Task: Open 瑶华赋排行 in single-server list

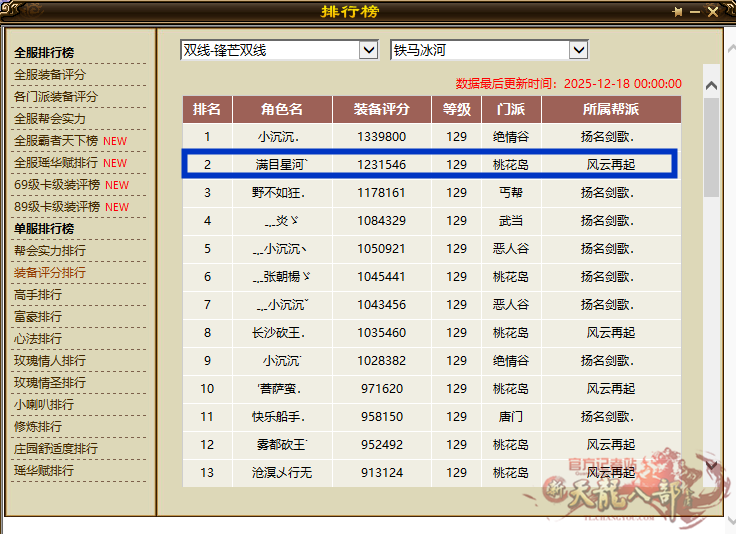Action: tap(44, 471)
